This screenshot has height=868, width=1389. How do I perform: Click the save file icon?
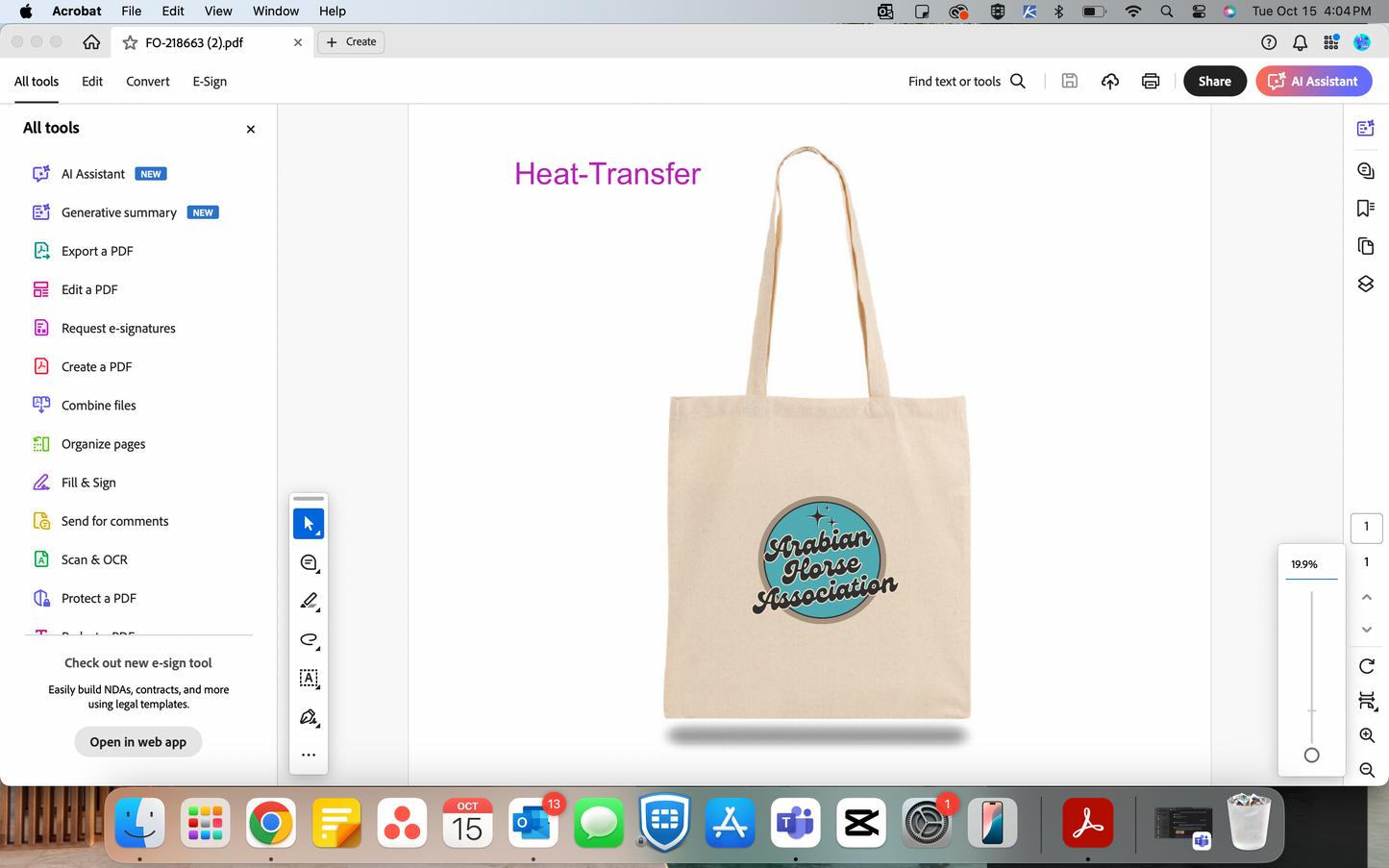point(1069,82)
